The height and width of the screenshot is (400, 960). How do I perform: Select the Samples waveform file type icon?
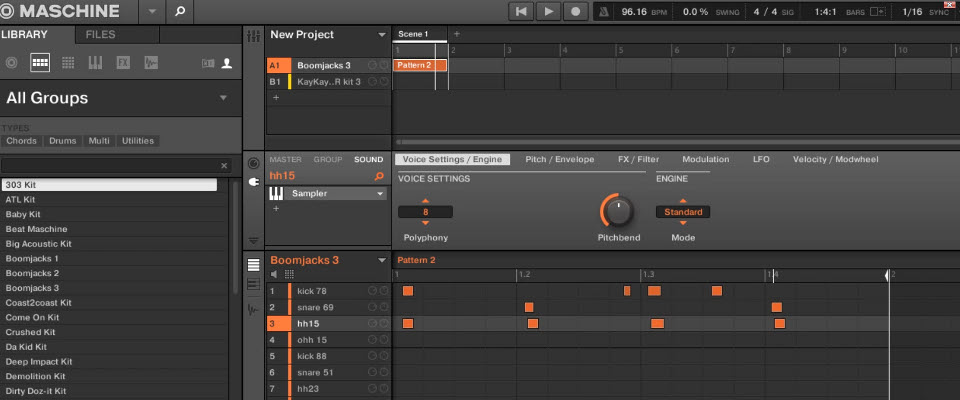(x=151, y=62)
